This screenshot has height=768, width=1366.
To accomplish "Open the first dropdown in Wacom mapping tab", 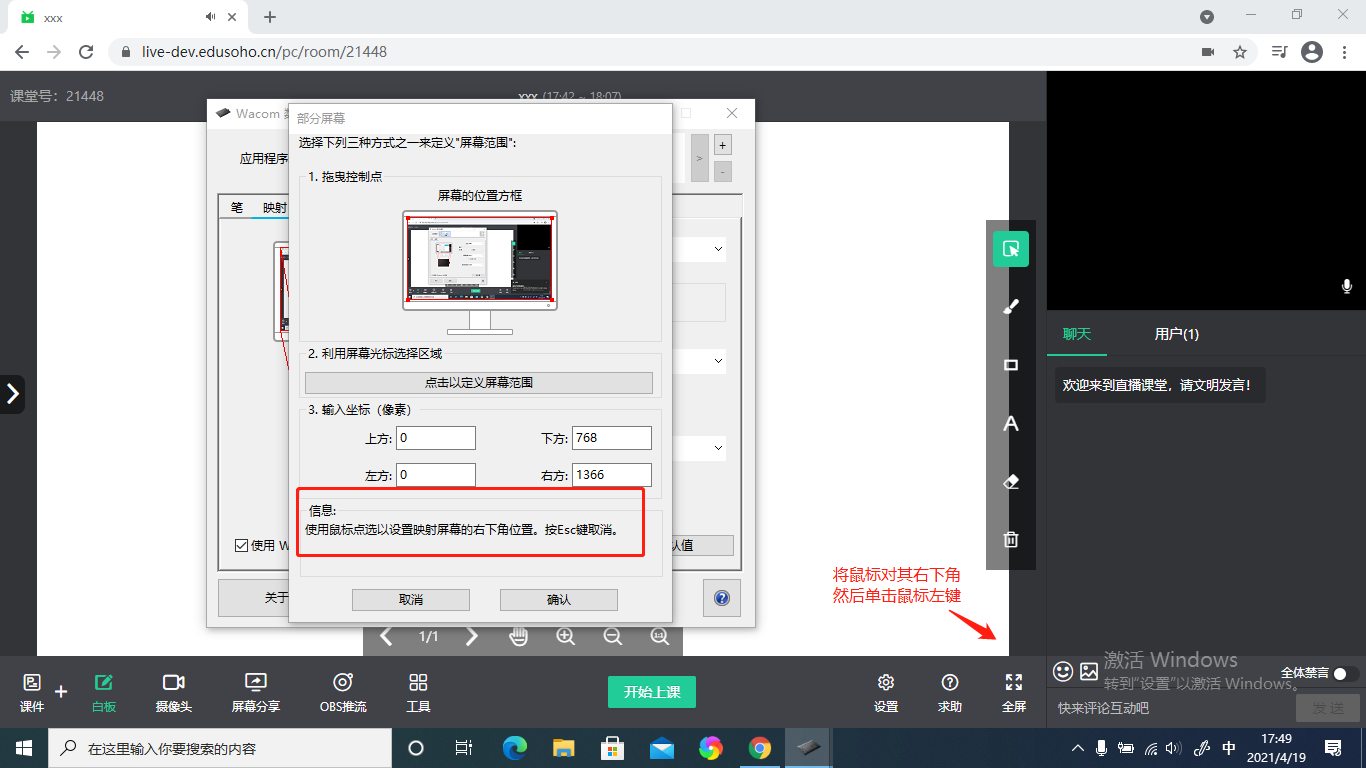I will pyautogui.click(x=718, y=249).
